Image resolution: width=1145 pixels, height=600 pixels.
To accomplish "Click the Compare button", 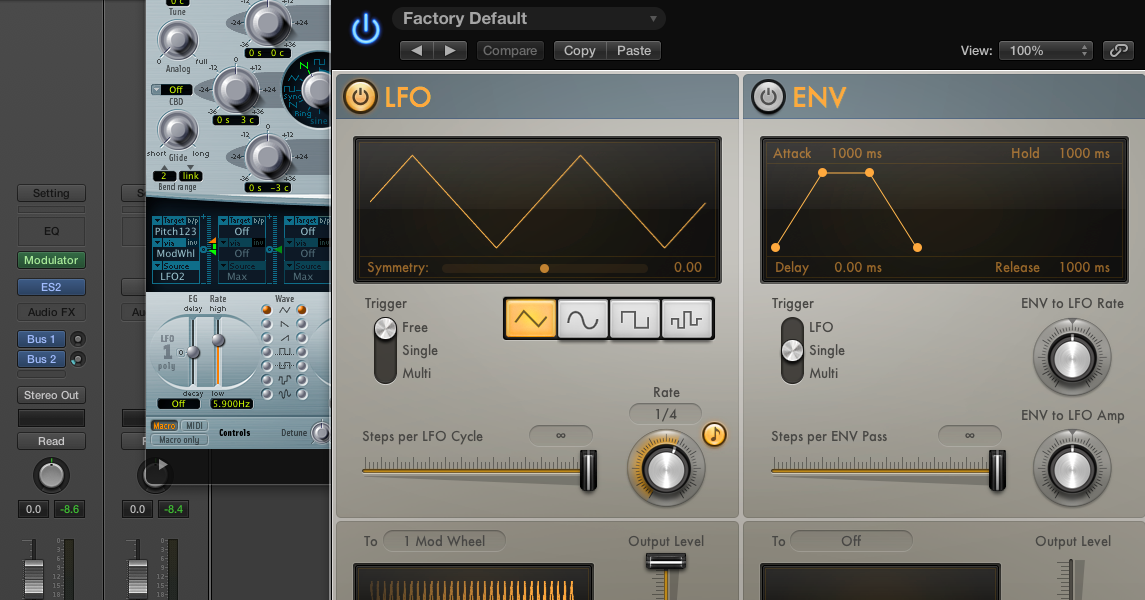I will click(x=510, y=49).
